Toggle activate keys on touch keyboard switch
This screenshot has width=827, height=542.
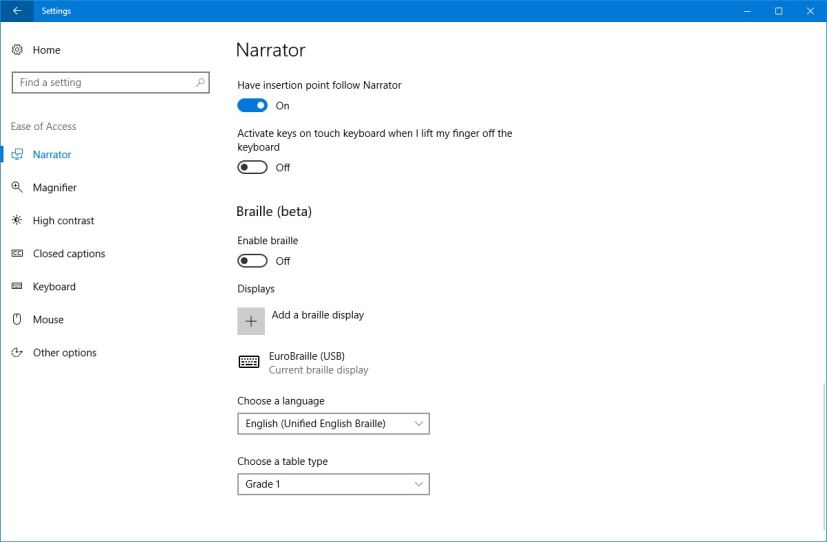coord(252,167)
